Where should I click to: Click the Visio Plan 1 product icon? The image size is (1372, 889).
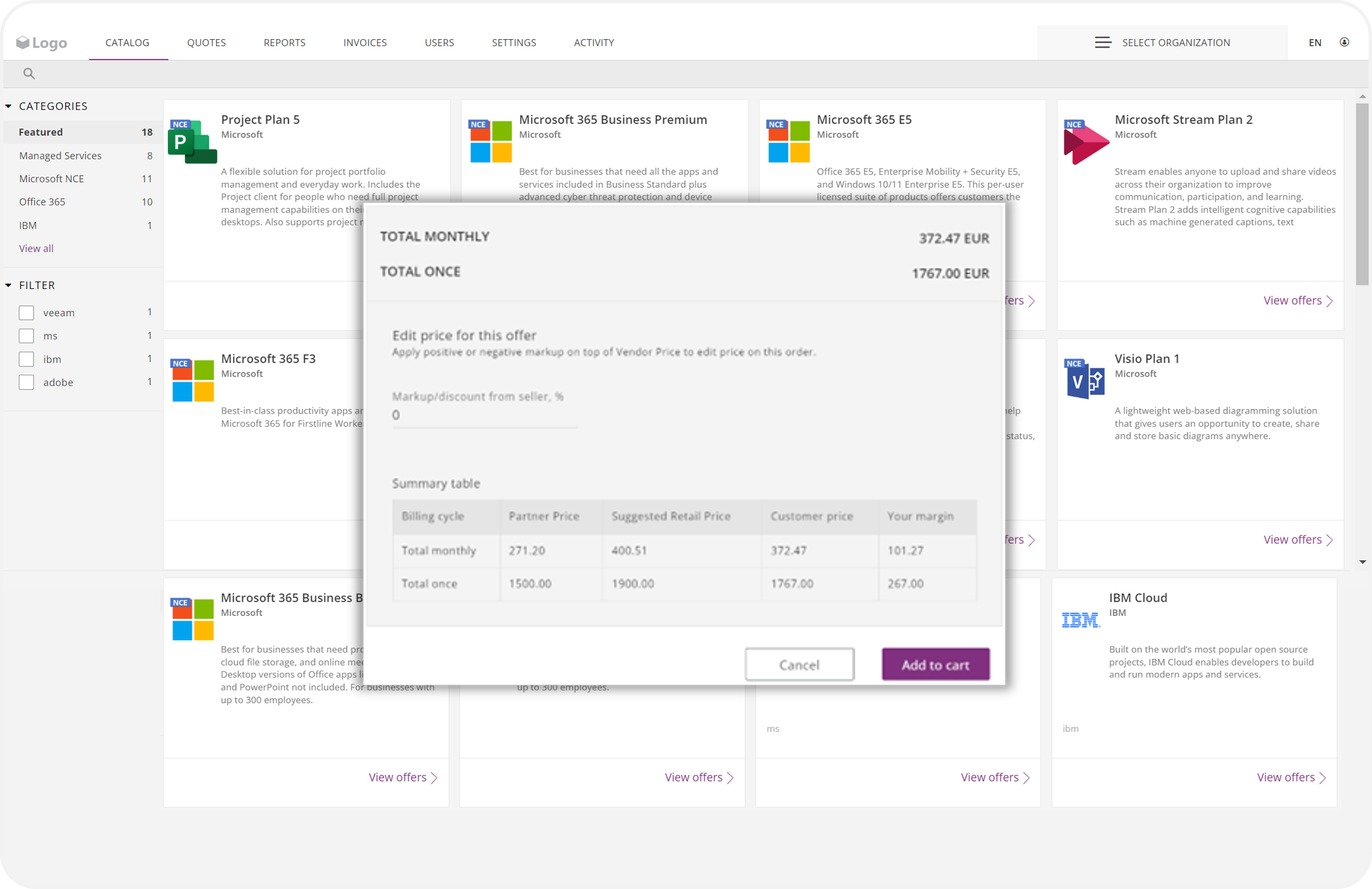pos(1085,379)
